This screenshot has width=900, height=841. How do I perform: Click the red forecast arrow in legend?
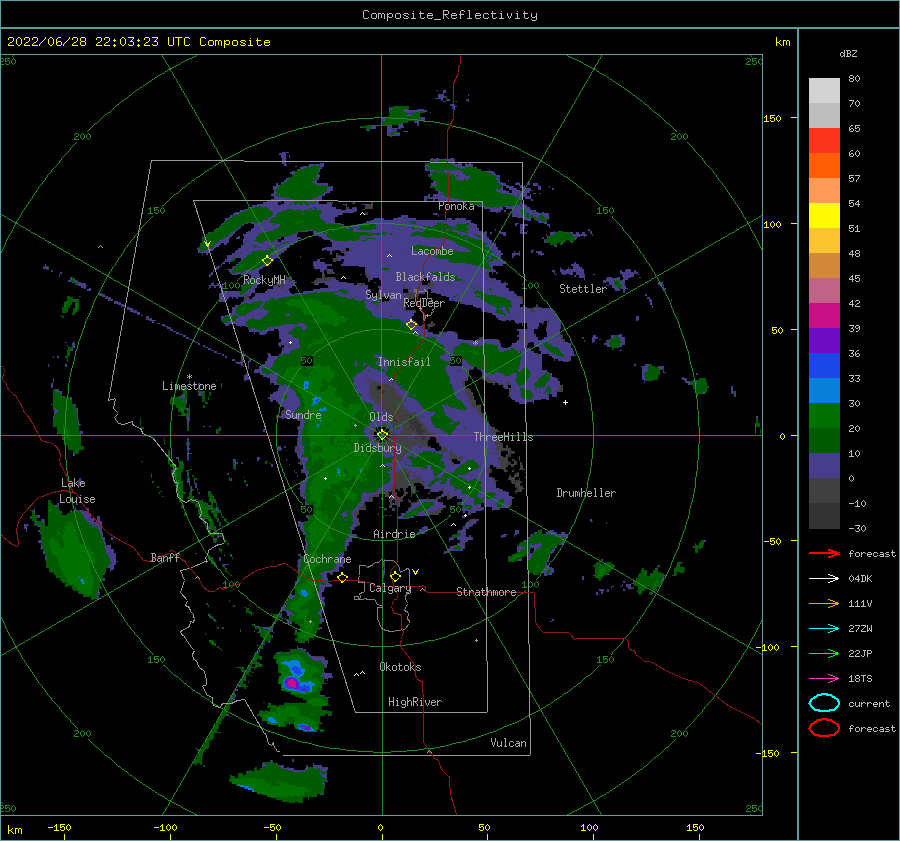point(824,553)
